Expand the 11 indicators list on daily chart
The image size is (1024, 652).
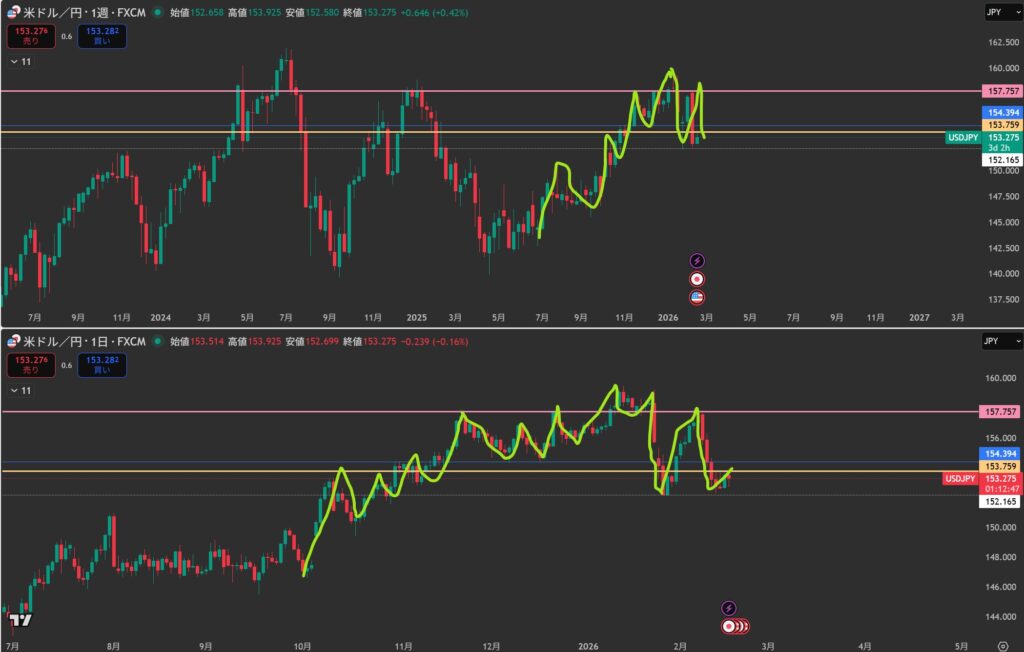coord(20,391)
